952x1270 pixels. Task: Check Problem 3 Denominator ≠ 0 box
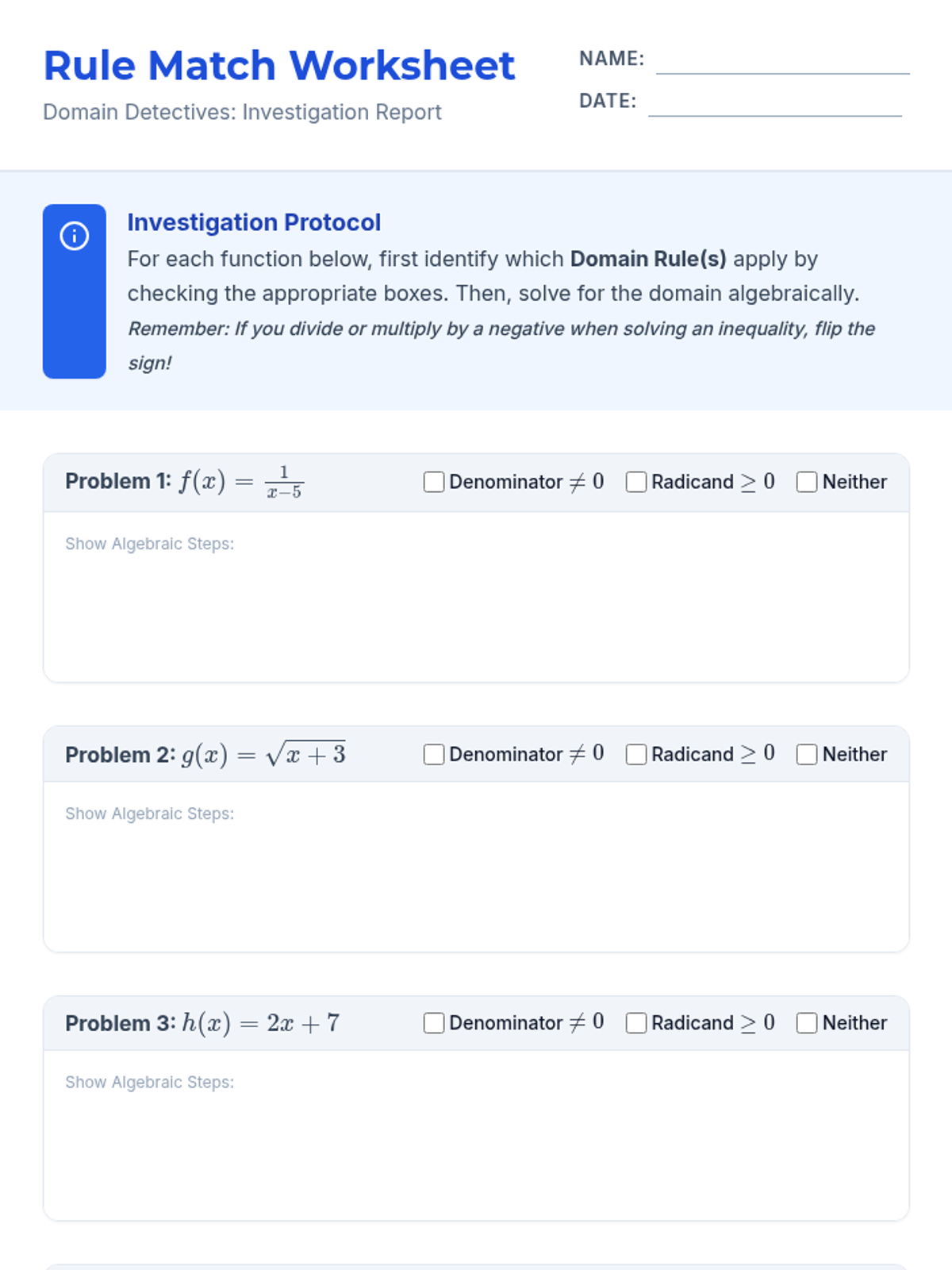(x=434, y=1023)
